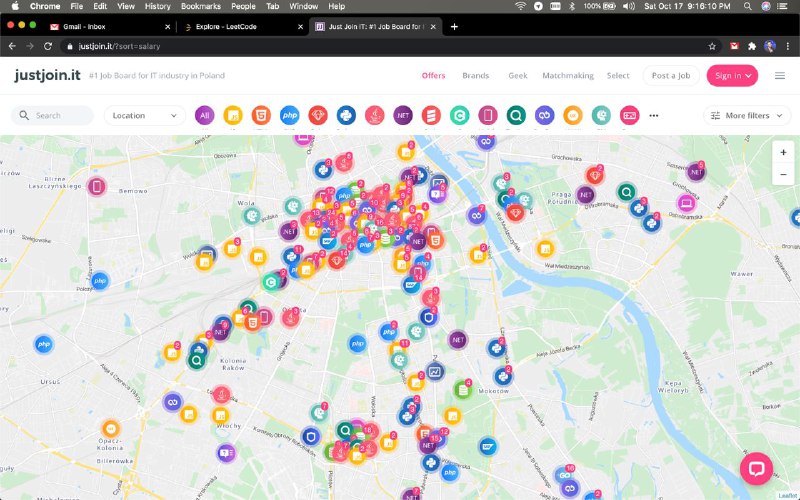
Task: Open the Matchmaking link
Action: point(568,76)
